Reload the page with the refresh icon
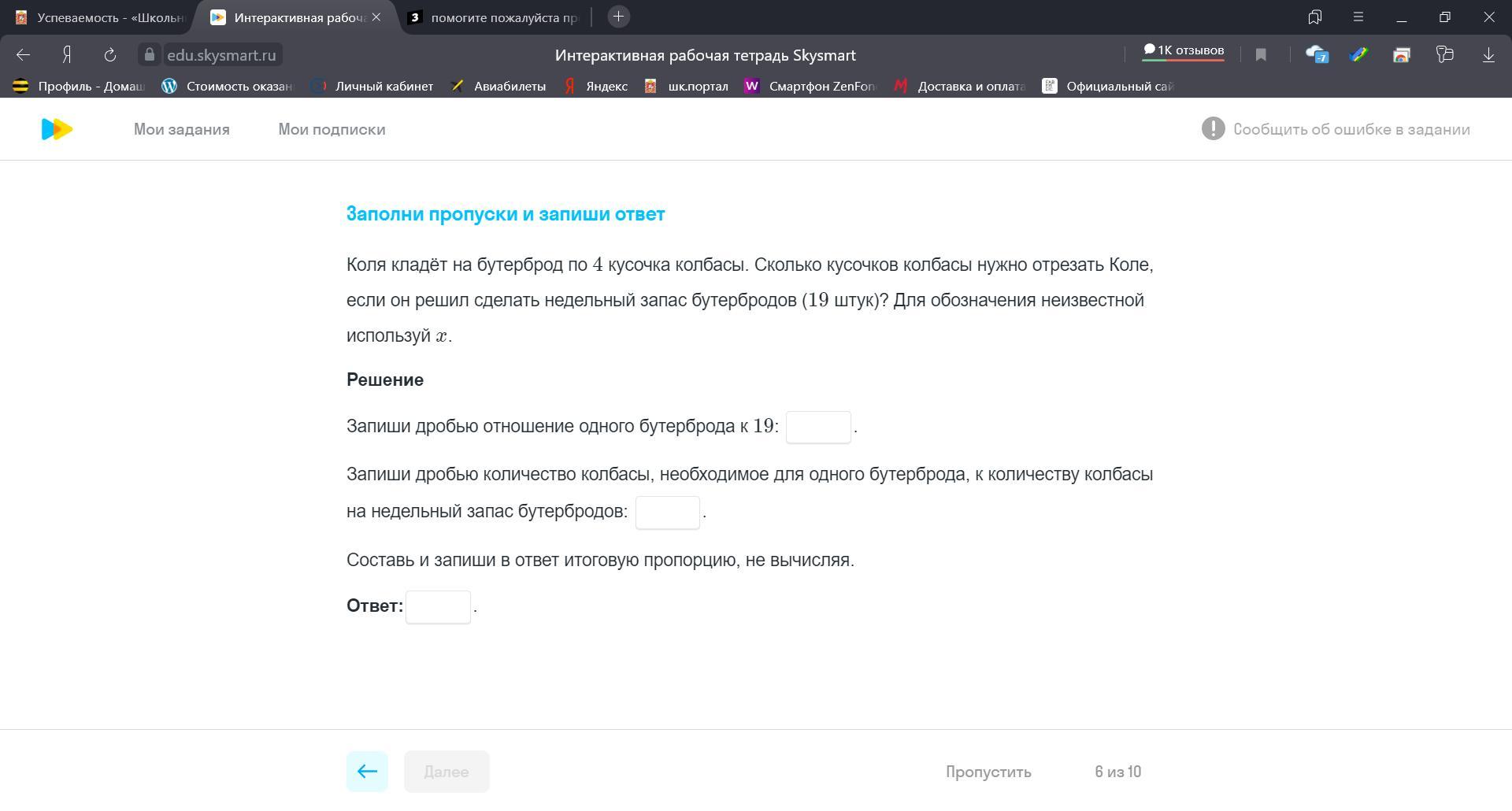Viewport: 1512px width, 811px height. pyautogui.click(x=110, y=55)
